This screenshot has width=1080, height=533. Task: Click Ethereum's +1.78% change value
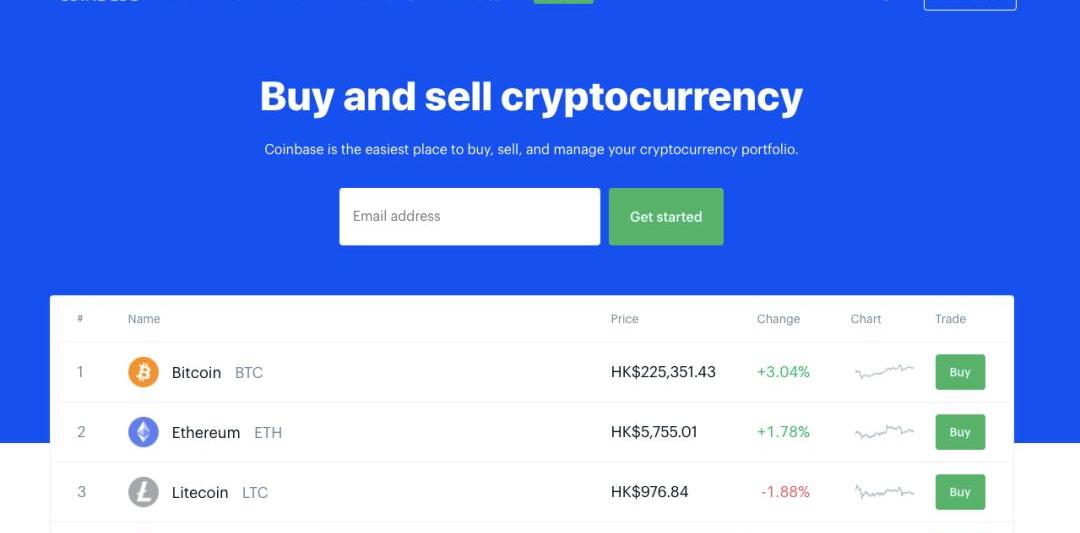click(783, 432)
